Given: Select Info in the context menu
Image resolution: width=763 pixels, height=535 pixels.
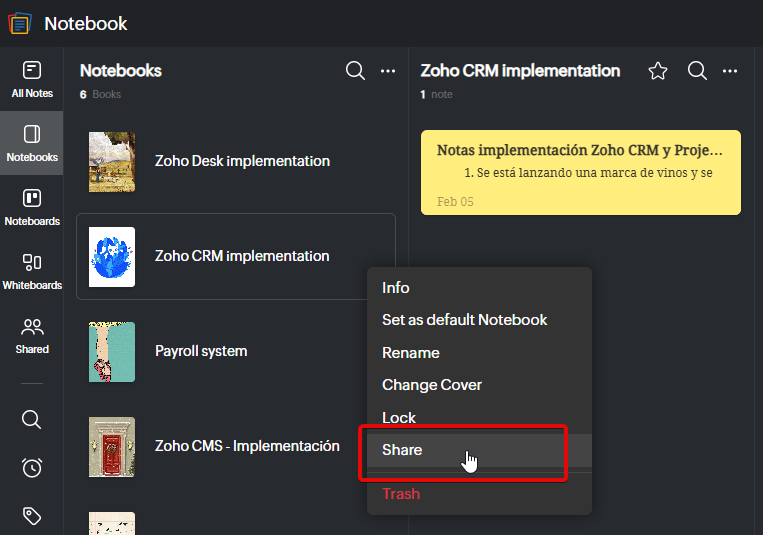Looking at the screenshot, I should (x=396, y=288).
